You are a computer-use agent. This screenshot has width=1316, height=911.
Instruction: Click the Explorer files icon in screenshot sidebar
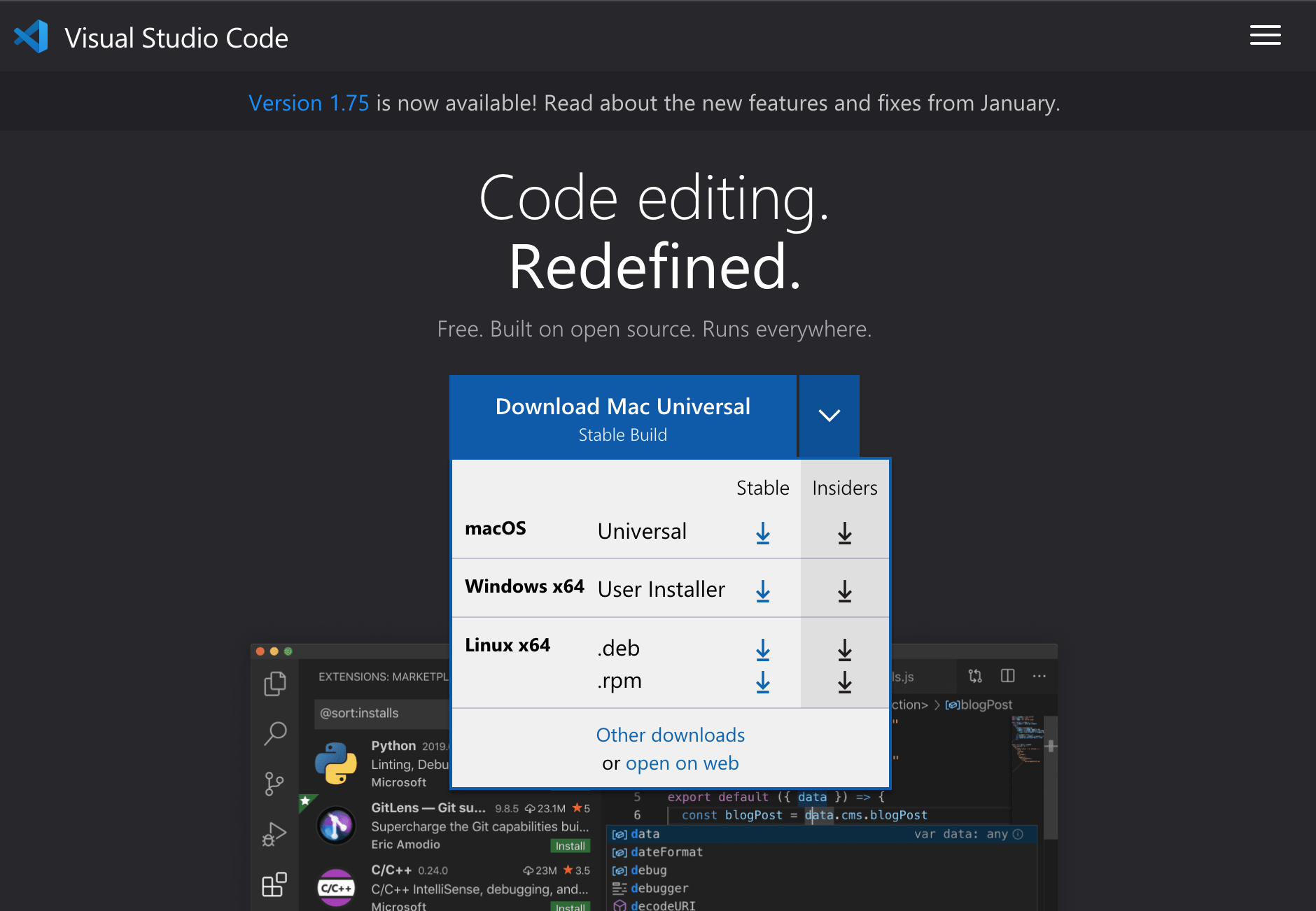274,683
